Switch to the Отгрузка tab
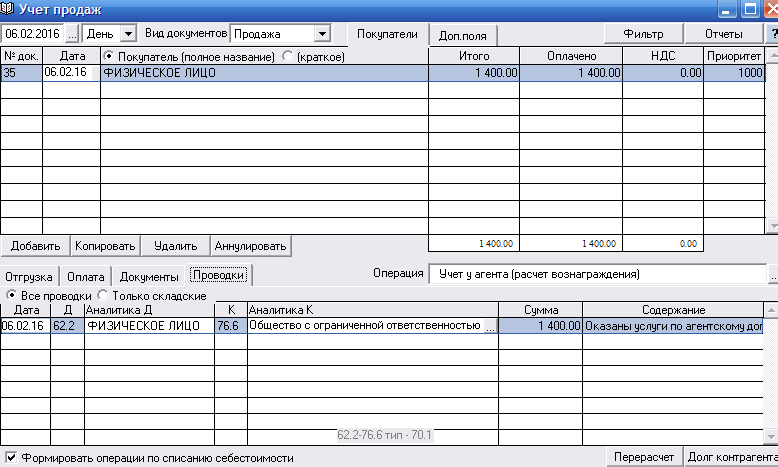This screenshot has height=467, width=778. tap(29, 276)
